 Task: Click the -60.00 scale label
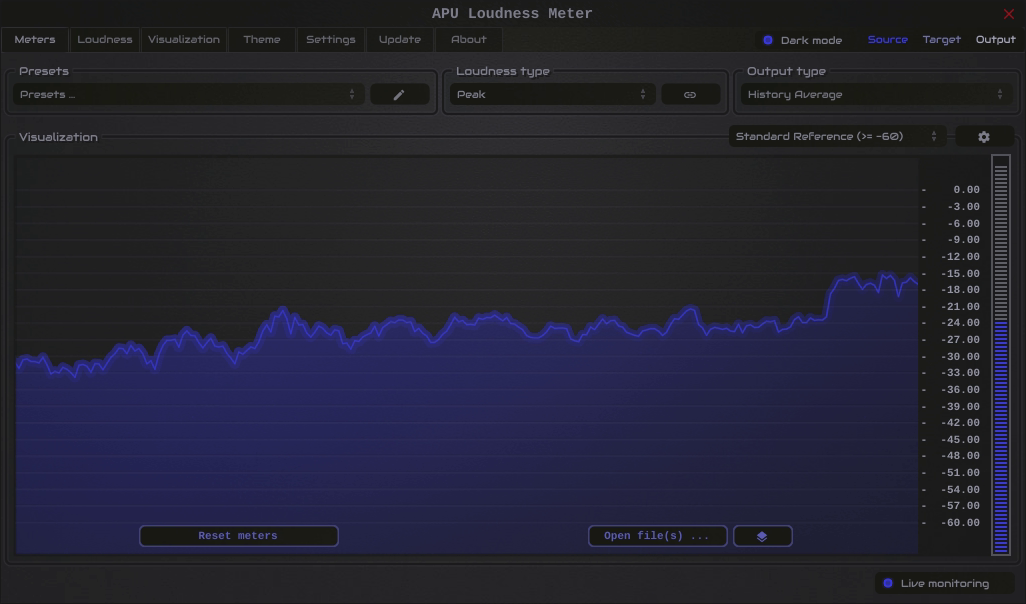pos(961,523)
